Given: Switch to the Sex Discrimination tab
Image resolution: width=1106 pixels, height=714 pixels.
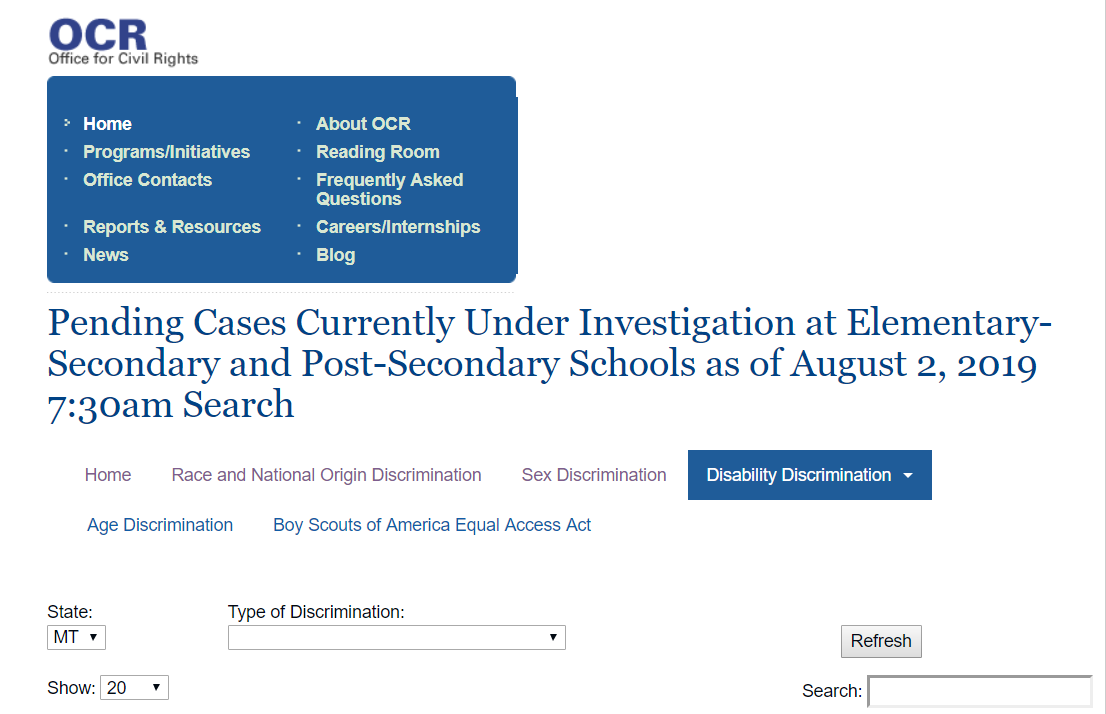Looking at the screenshot, I should [x=594, y=475].
